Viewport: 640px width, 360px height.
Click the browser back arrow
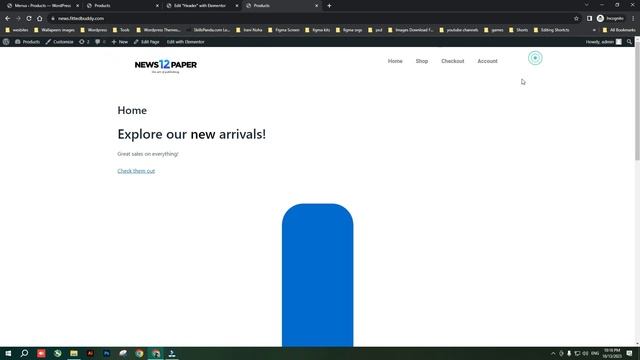[7, 18]
